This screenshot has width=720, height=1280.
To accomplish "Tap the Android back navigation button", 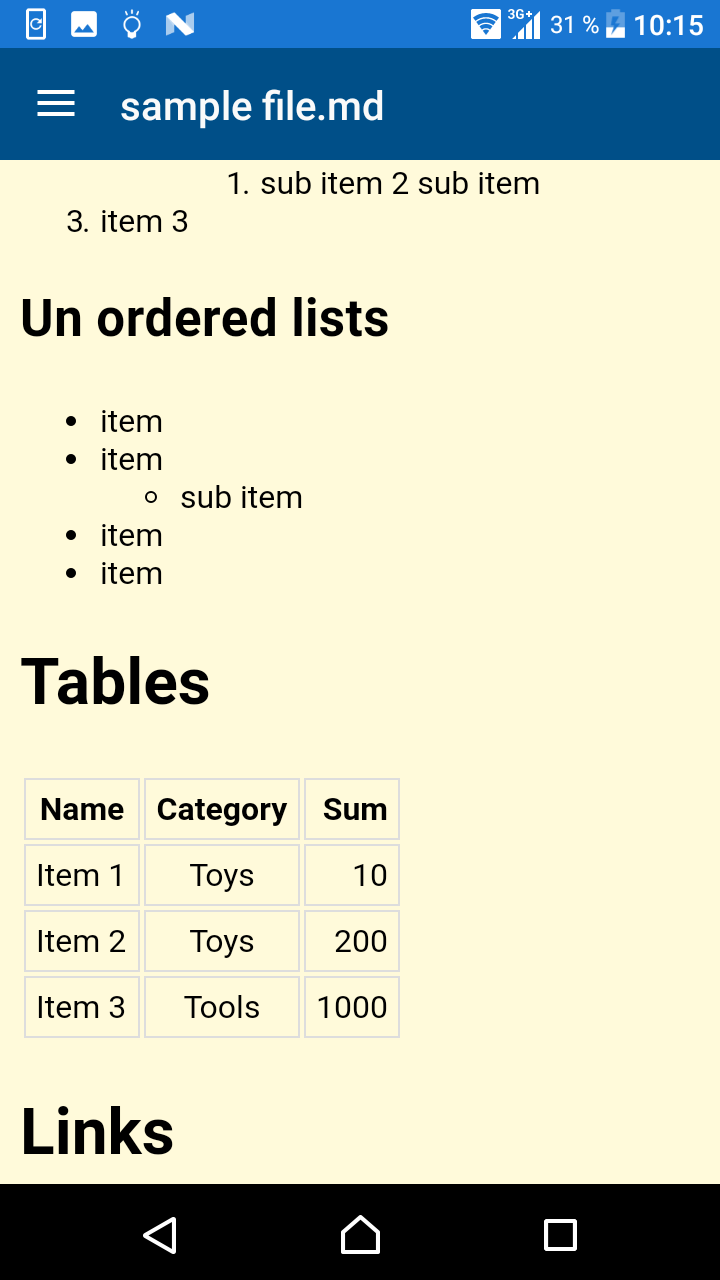I will pos(160,1235).
